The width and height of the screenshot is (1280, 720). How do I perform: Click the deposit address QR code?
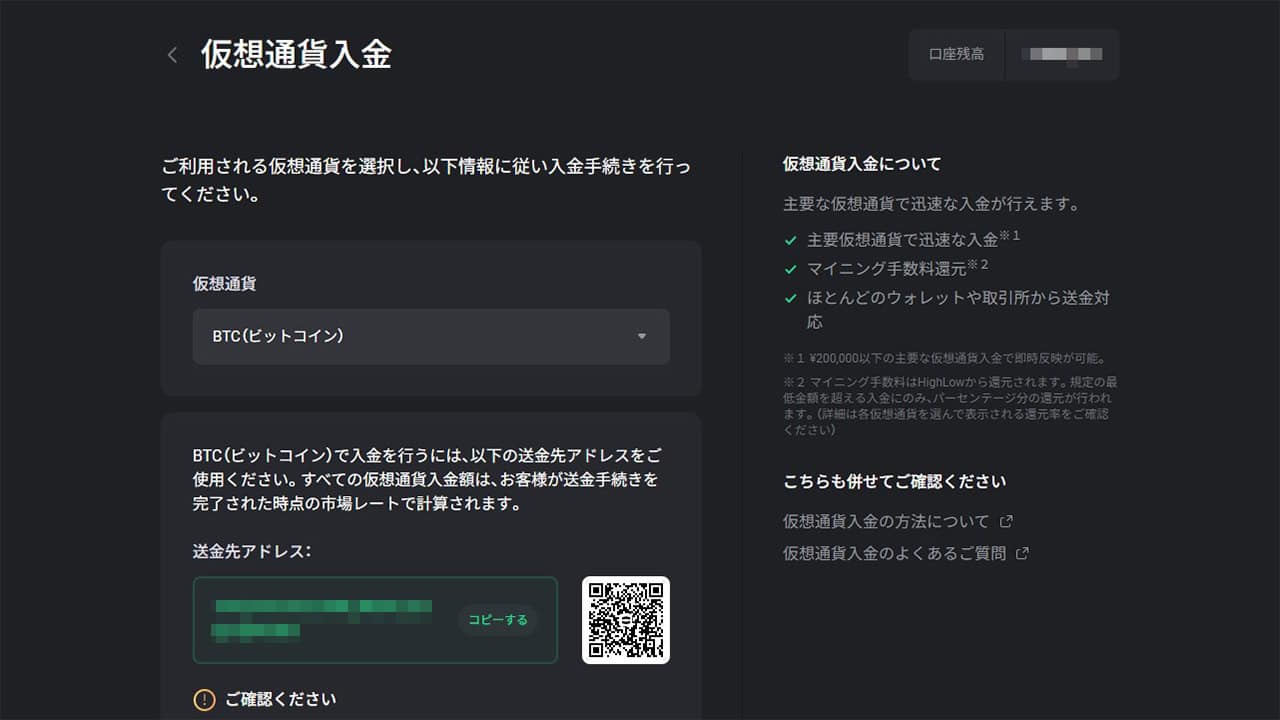pyautogui.click(x=626, y=620)
